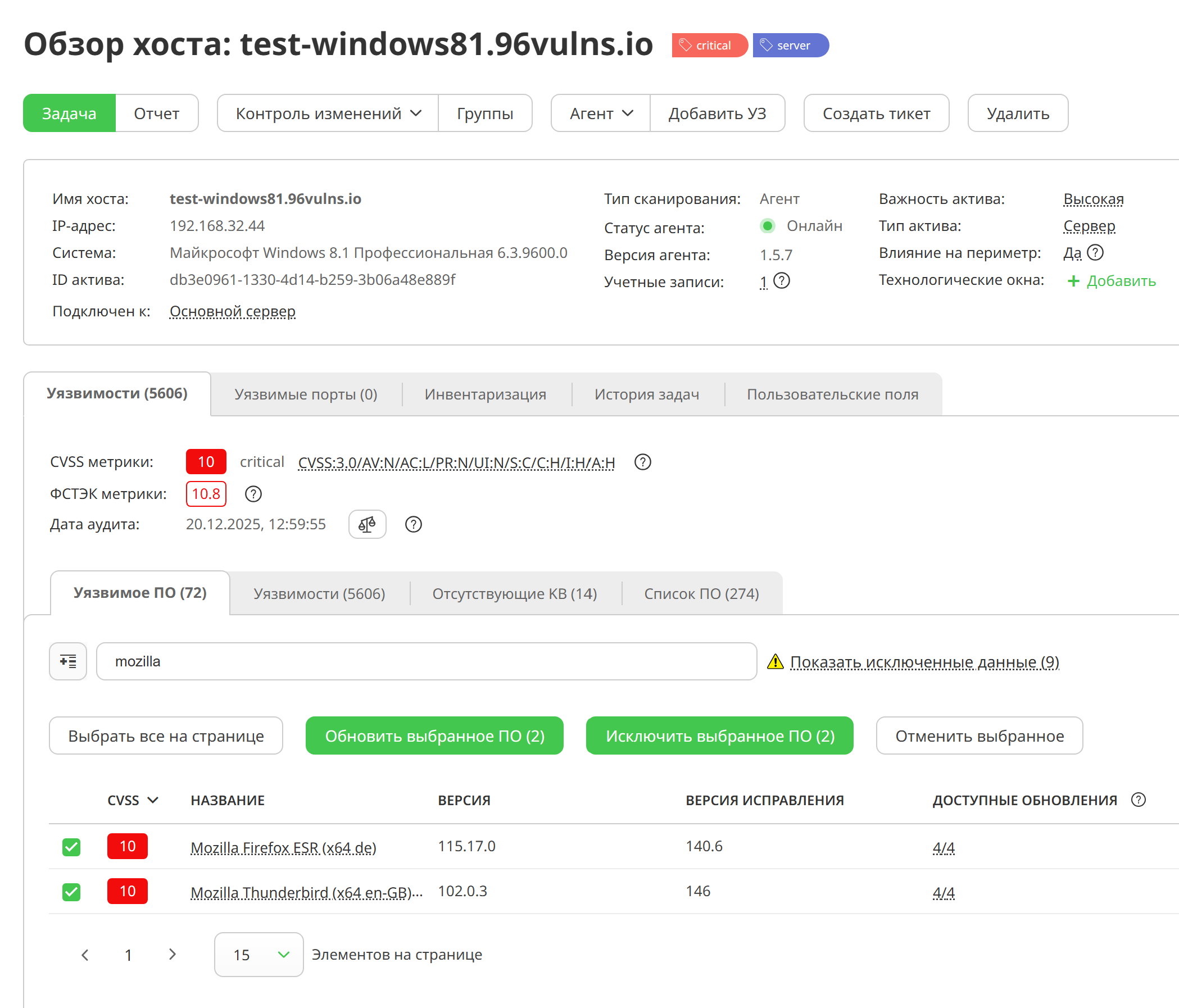The width and height of the screenshot is (1179, 1008).
Task: Click the help icon next to the ФСТЭК metrics
Action: [253, 494]
